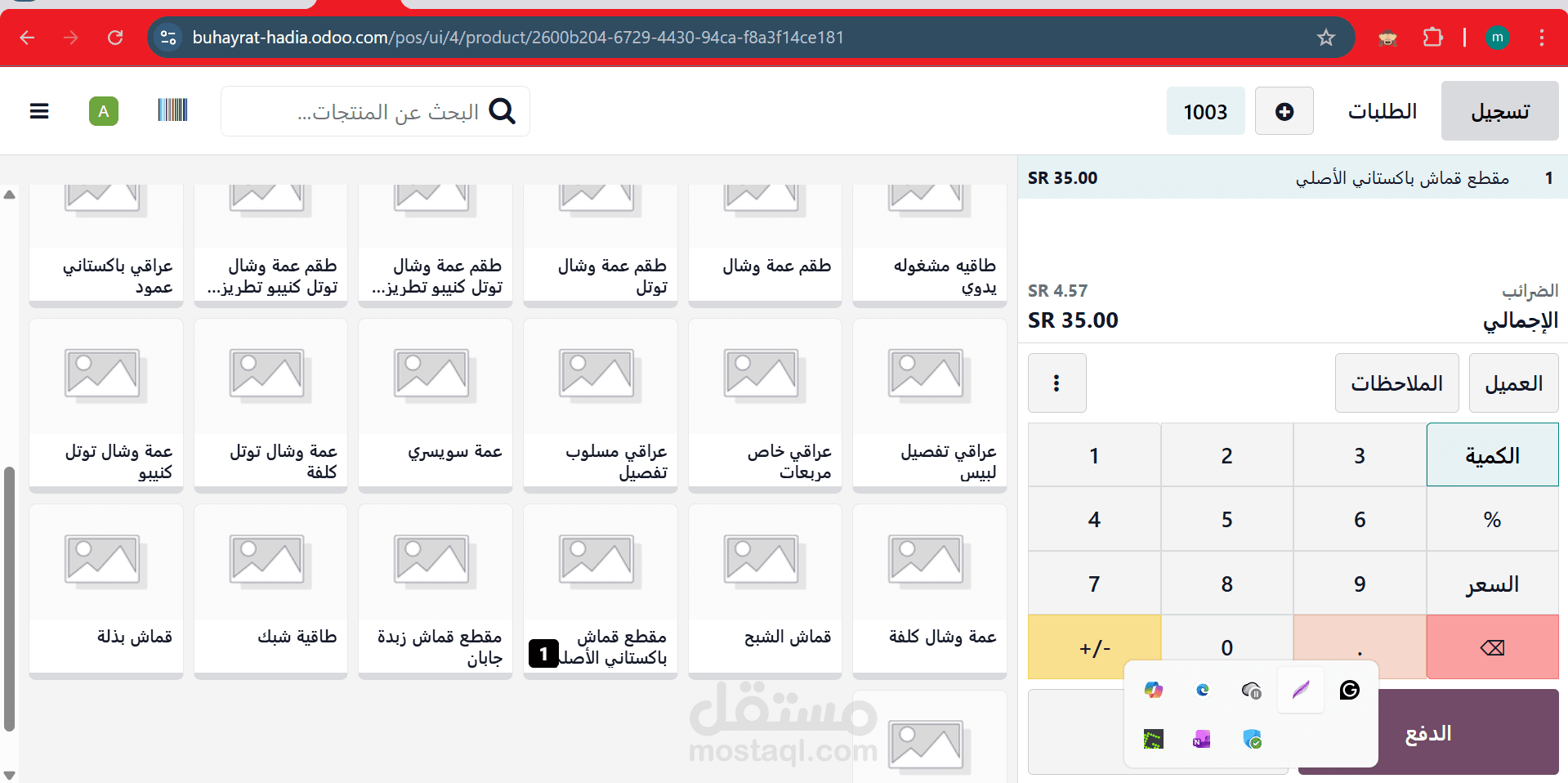Tap numpad key 3
This screenshot has width=1568, height=783.
coord(1360,455)
